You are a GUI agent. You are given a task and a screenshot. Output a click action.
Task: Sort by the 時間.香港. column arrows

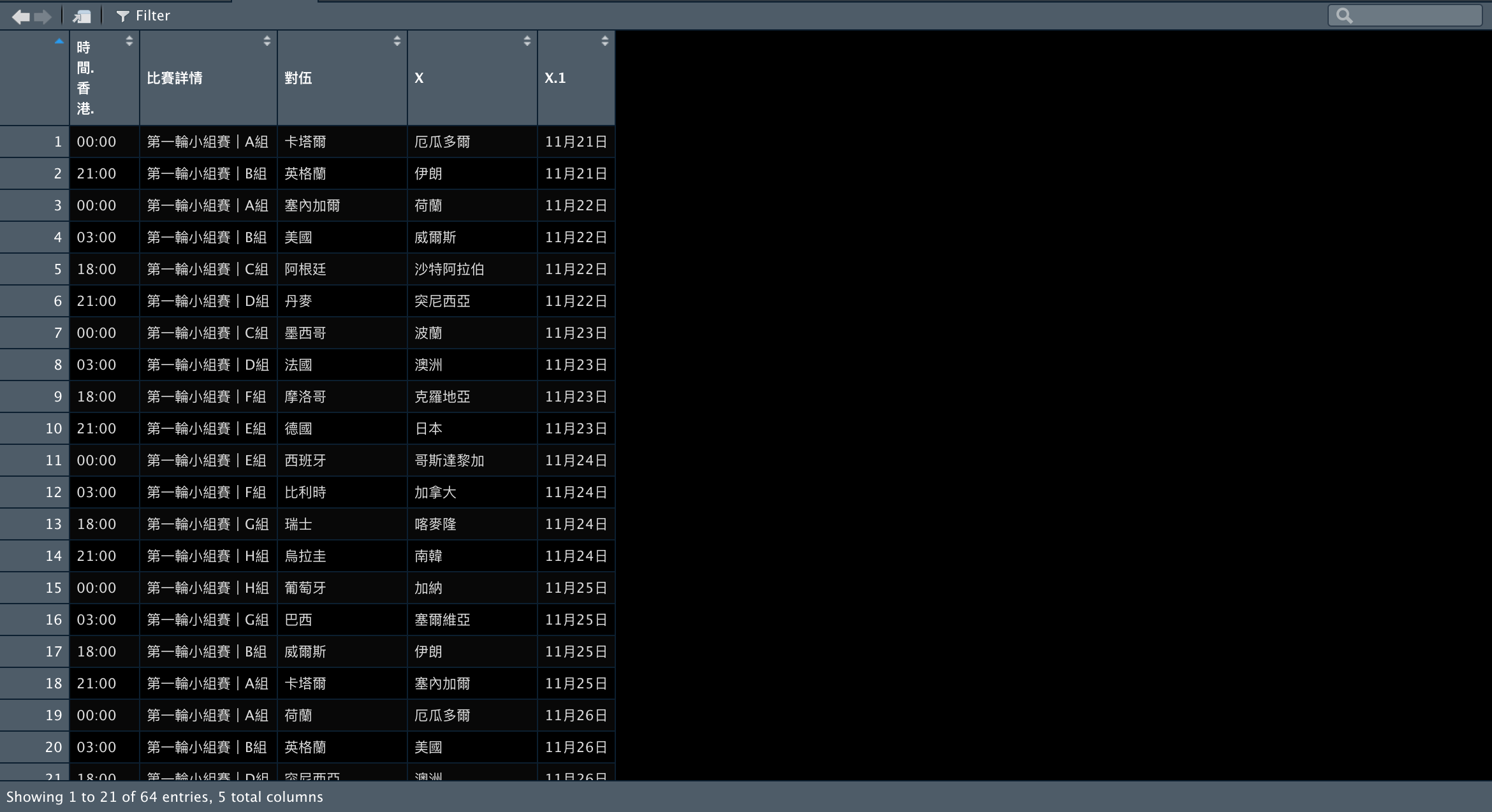click(x=129, y=41)
